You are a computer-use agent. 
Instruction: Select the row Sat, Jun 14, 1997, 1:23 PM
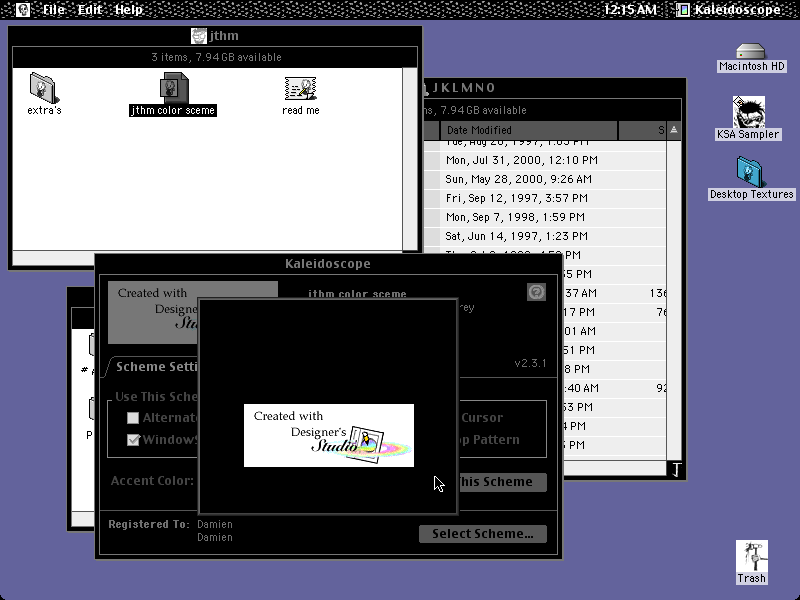(x=544, y=236)
